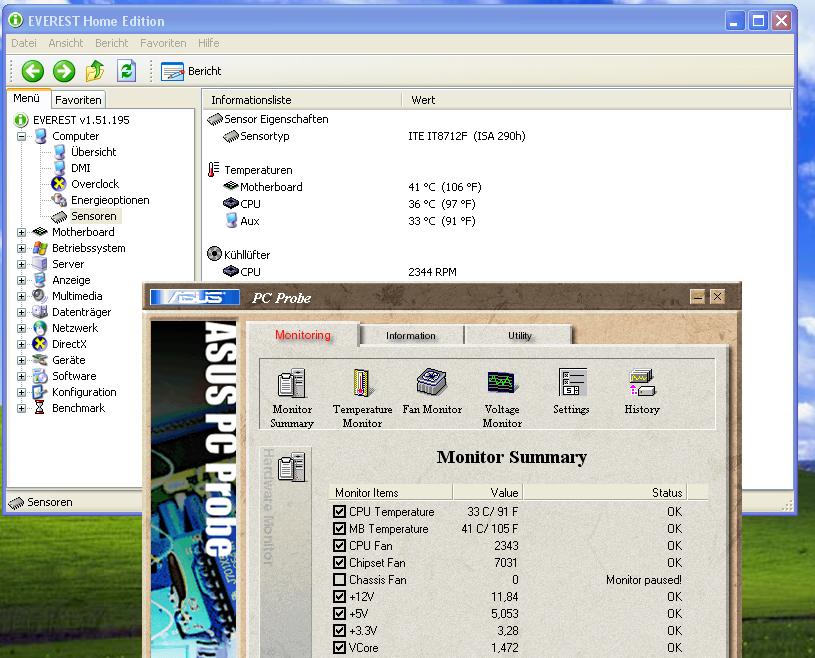The image size is (815, 658).
Task: Expand the DirectX tree node
Action: coord(21,345)
